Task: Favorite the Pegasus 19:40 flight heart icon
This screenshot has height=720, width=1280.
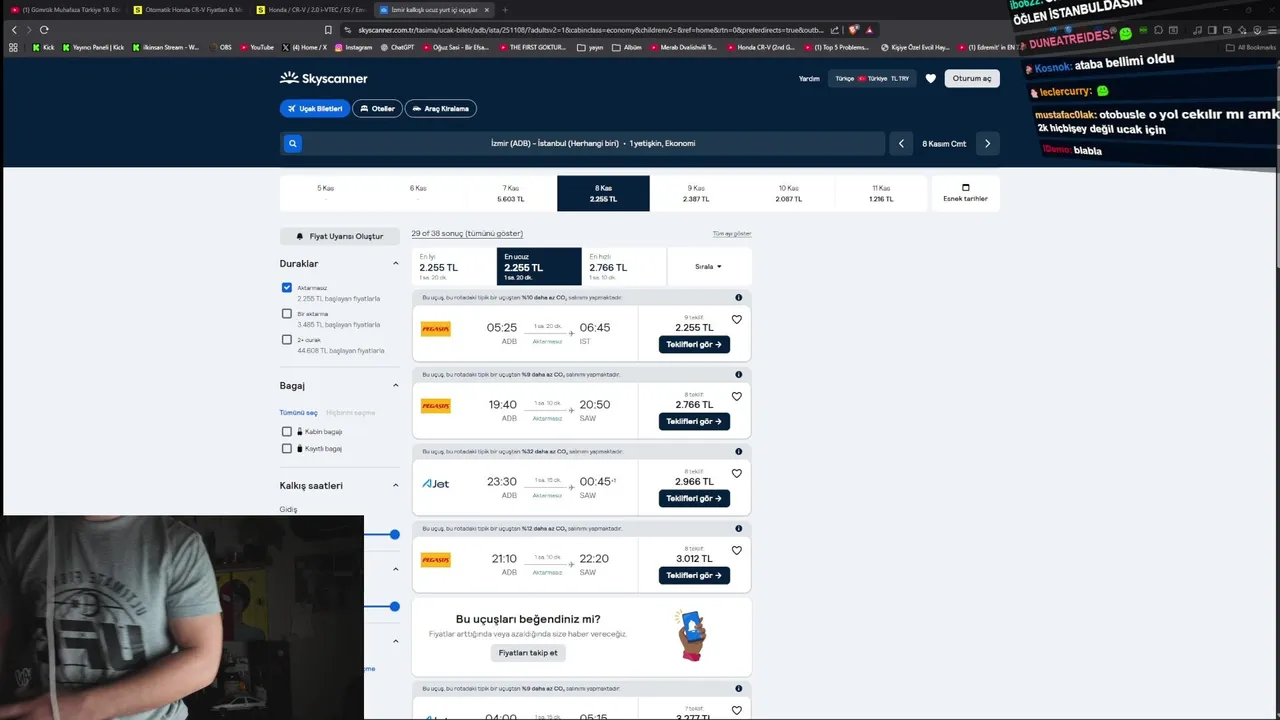Action: 737,397
